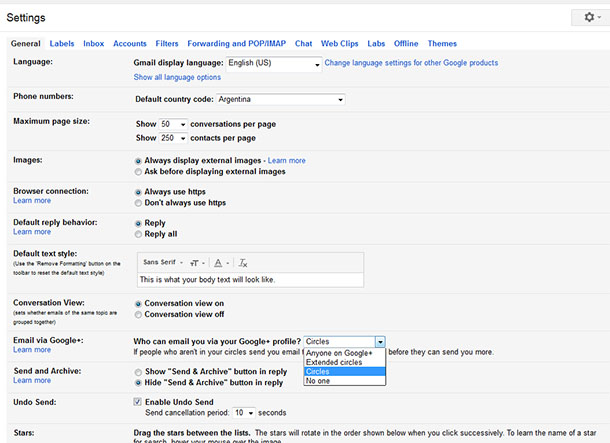610x443 pixels.
Task: Open contacts per page dropdown
Action: (173, 138)
